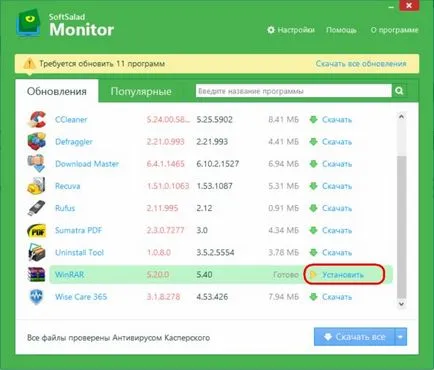Click the green download arrow for Download Master
The width and height of the screenshot is (434, 370).
click(313, 164)
